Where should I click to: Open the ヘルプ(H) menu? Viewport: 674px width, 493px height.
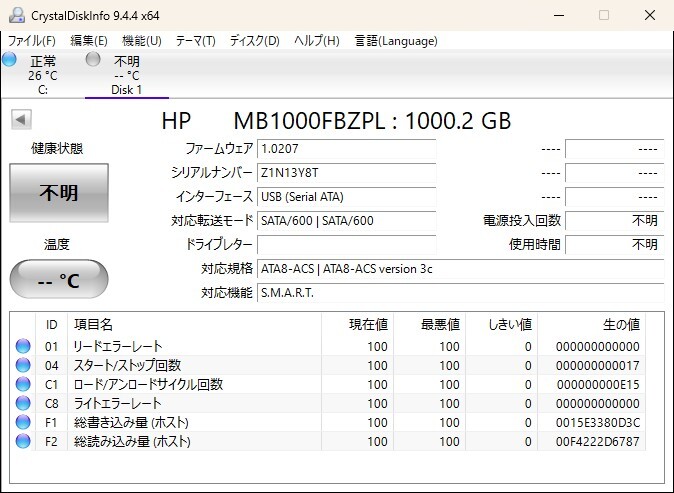pos(317,41)
